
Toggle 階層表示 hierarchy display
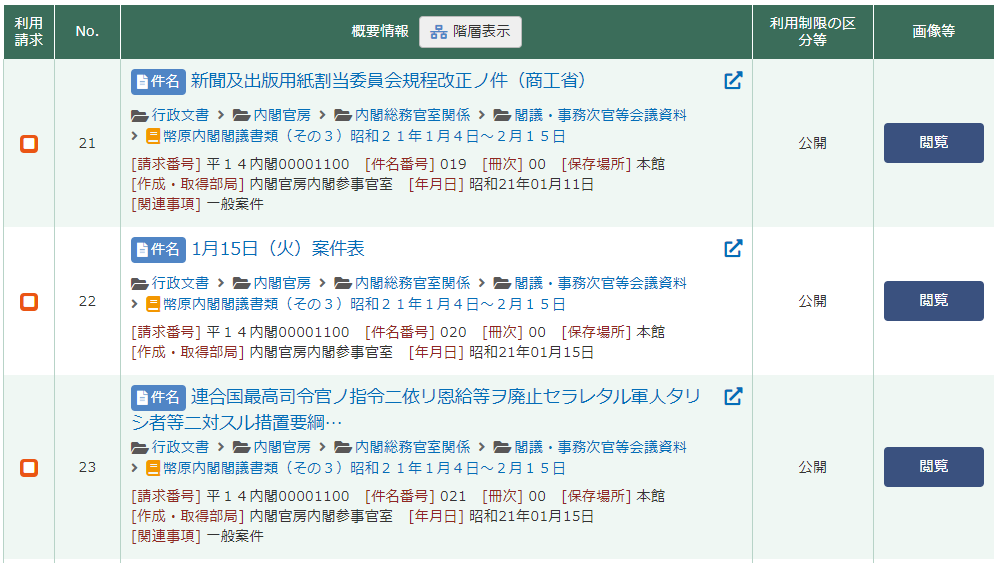[470, 32]
